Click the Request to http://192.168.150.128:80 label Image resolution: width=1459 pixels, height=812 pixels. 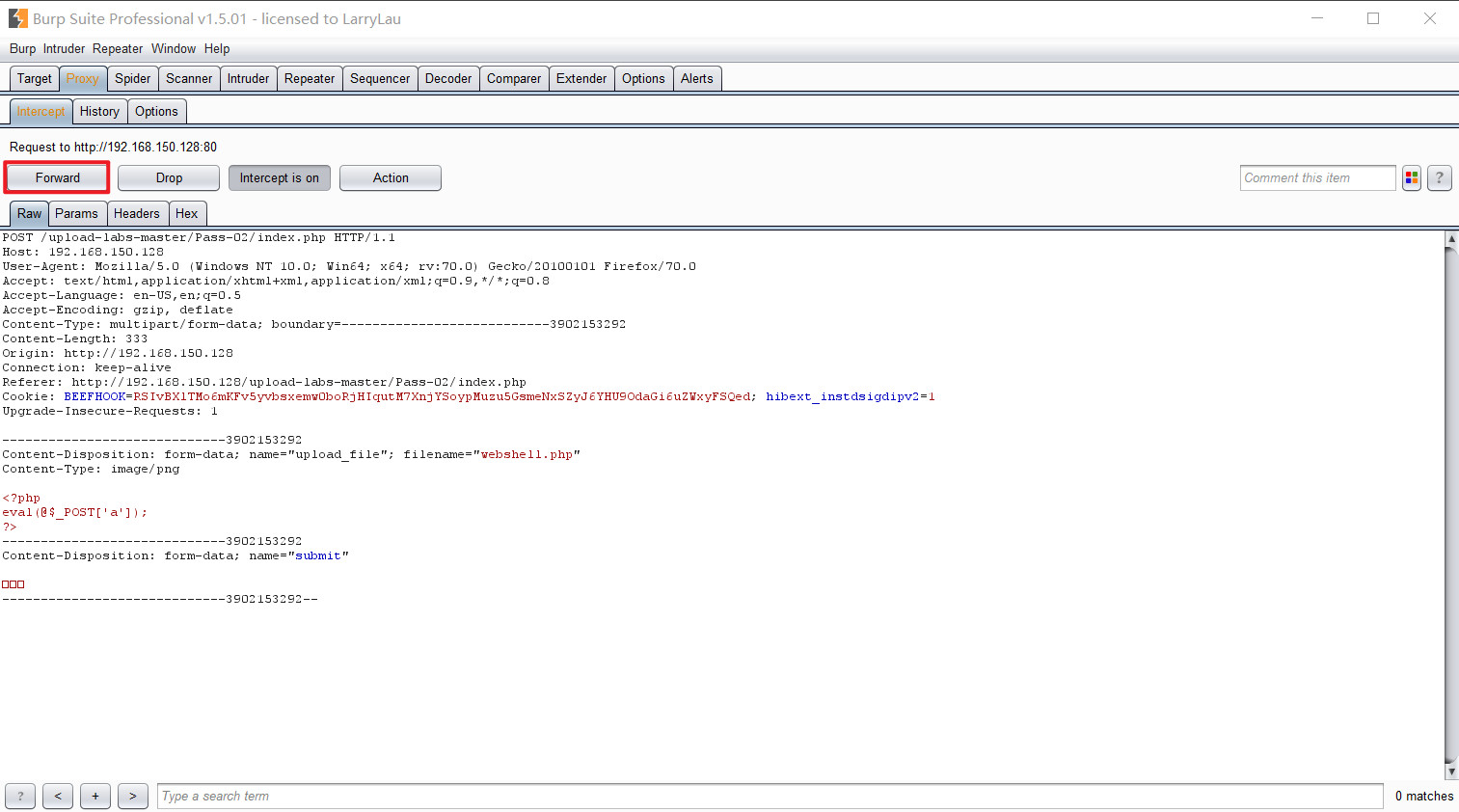point(113,148)
